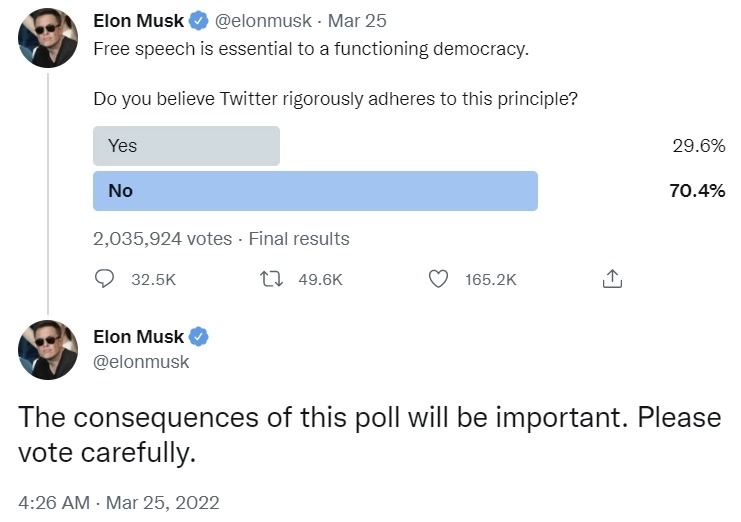Click the 49.6K retweets count
Screen dimensions: 741x522
click(320, 280)
